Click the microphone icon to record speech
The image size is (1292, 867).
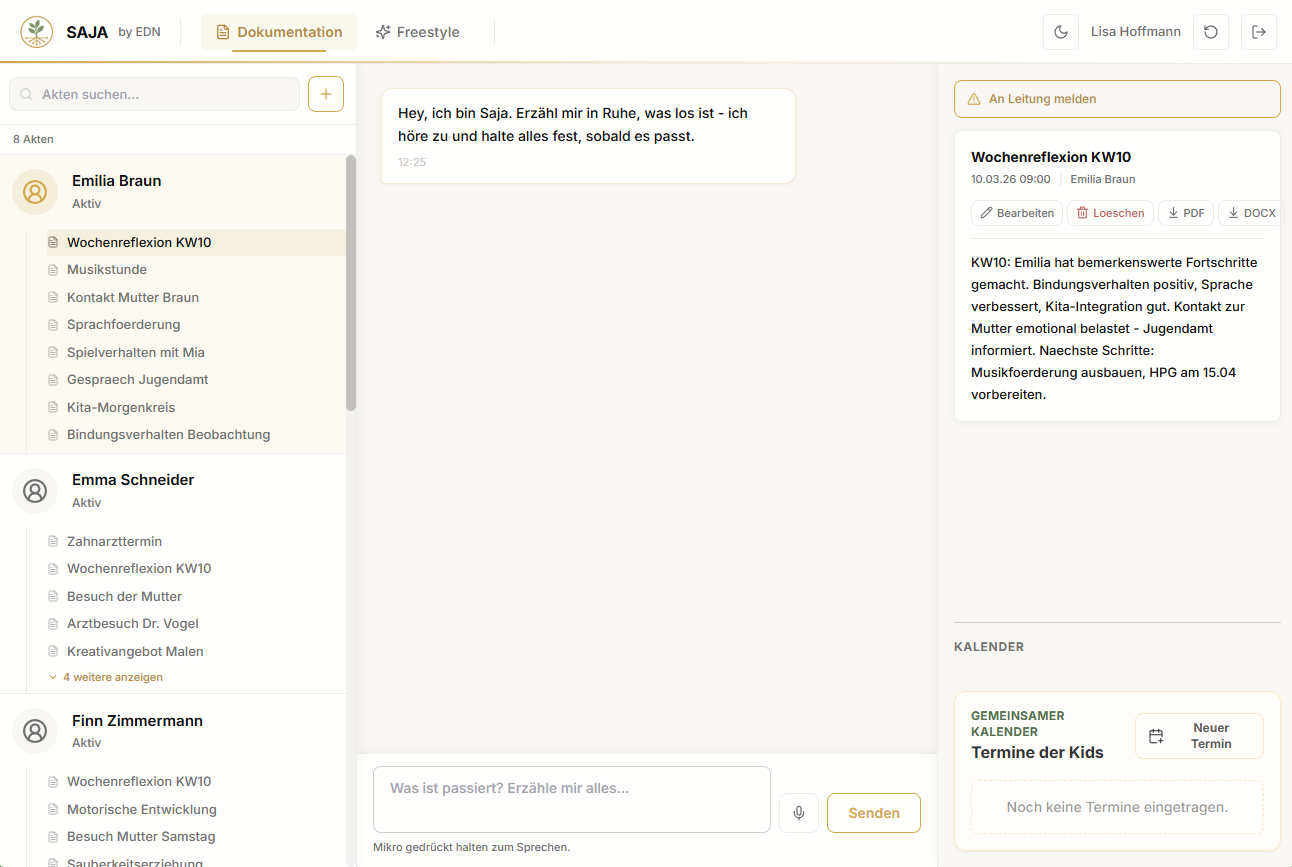coord(798,813)
